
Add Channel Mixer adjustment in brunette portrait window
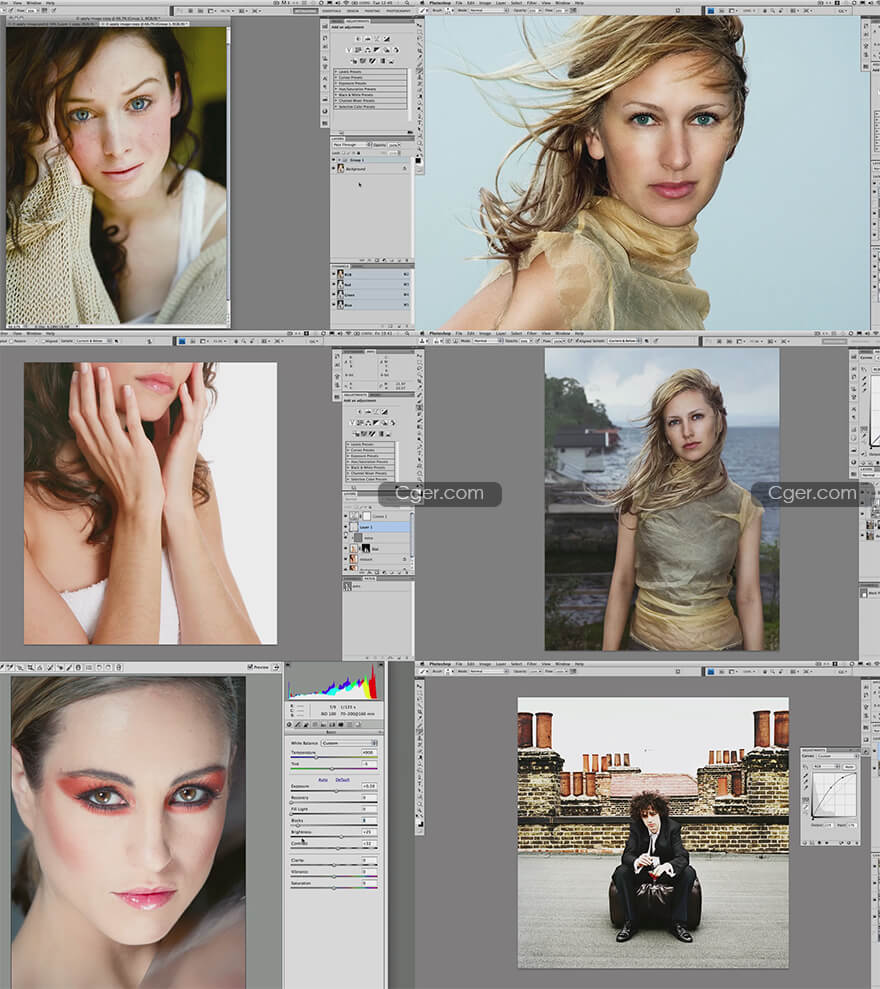click(396, 49)
